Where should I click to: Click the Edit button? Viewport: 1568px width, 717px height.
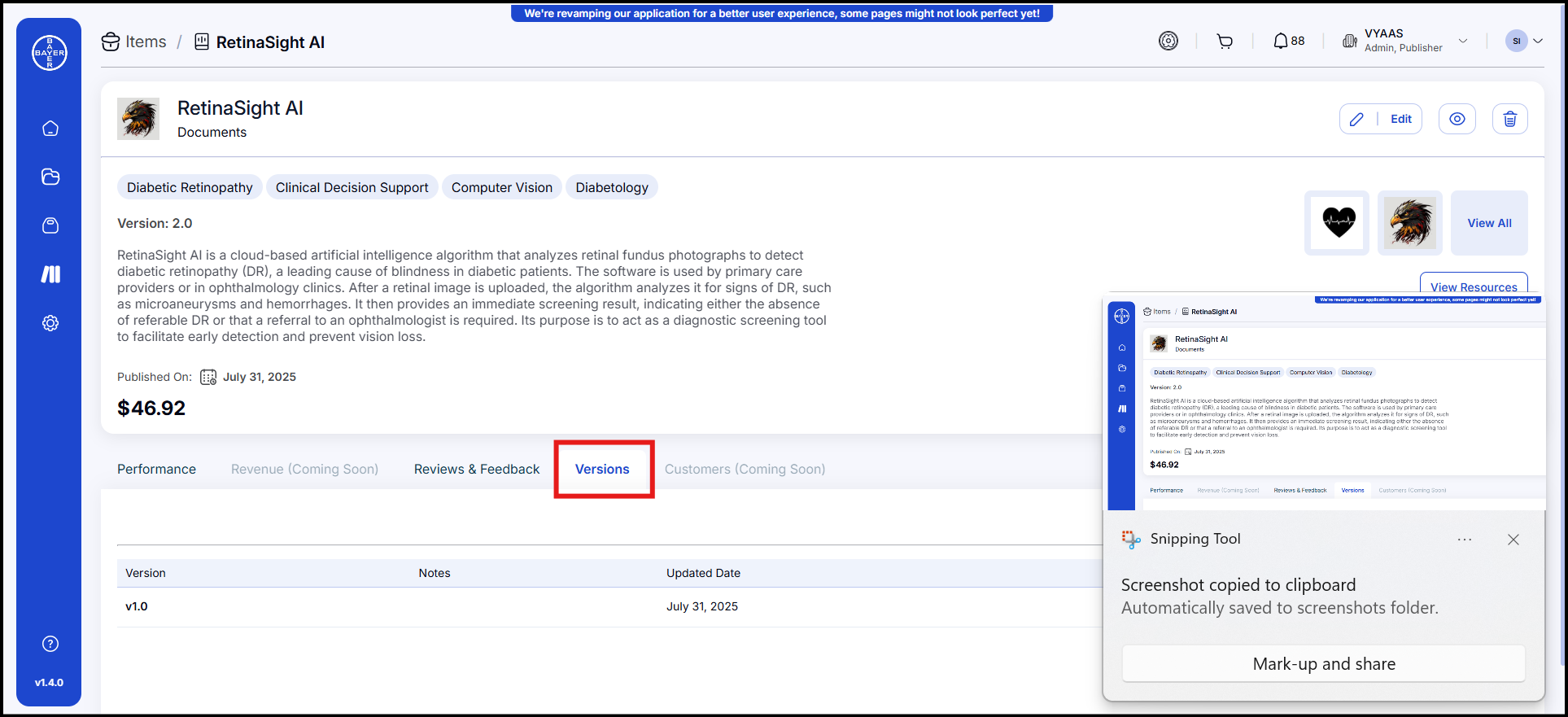point(1381,119)
